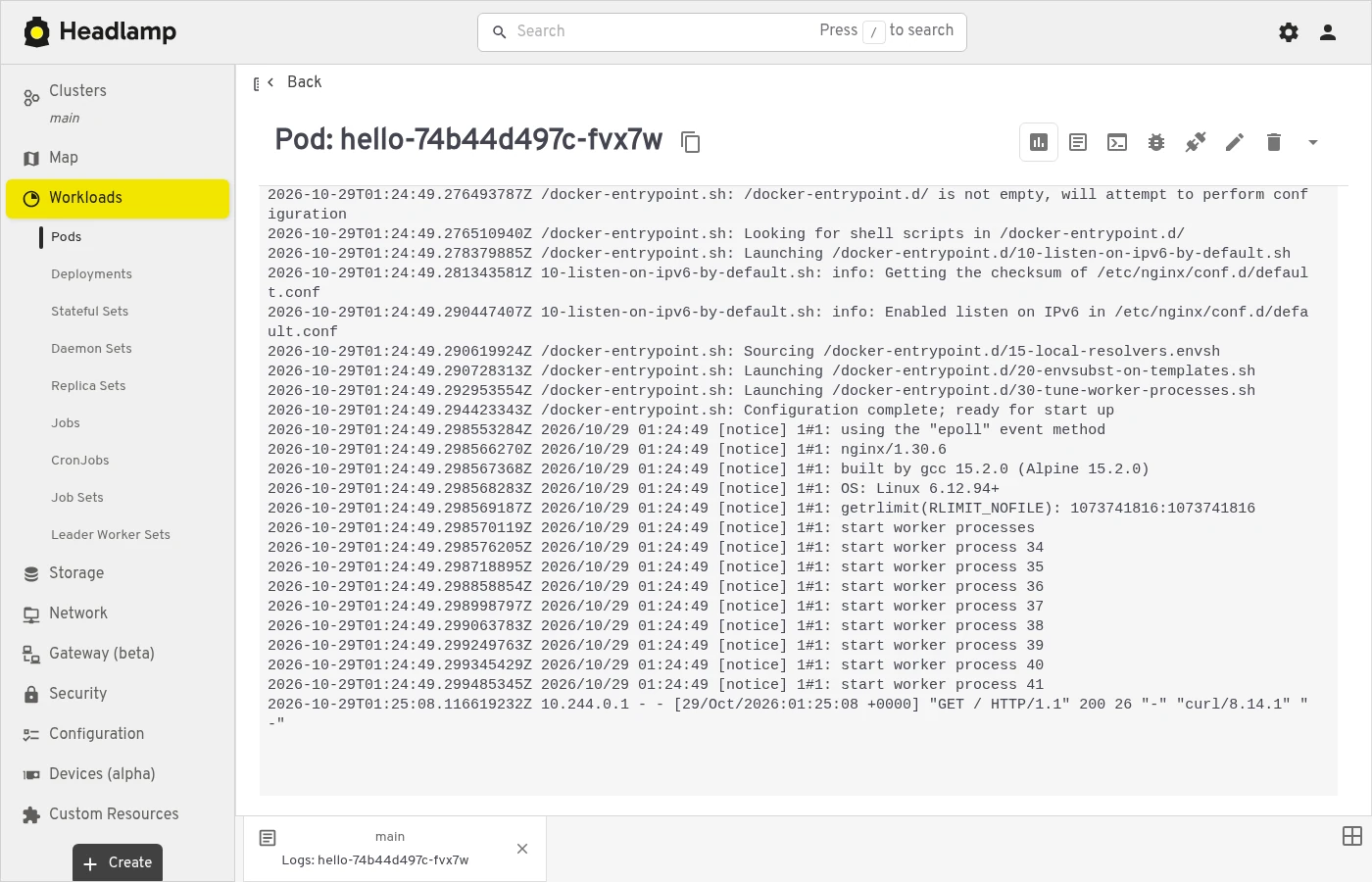Collapse sidebar toggle next to Back
The image size is (1372, 882).
tap(256, 84)
